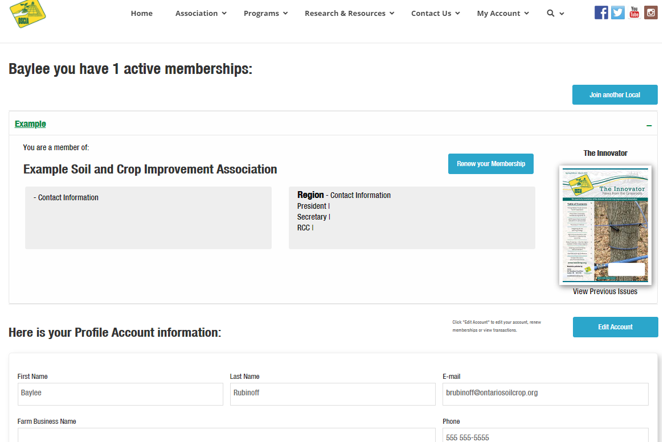Click the Edit Account button

coord(614,327)
